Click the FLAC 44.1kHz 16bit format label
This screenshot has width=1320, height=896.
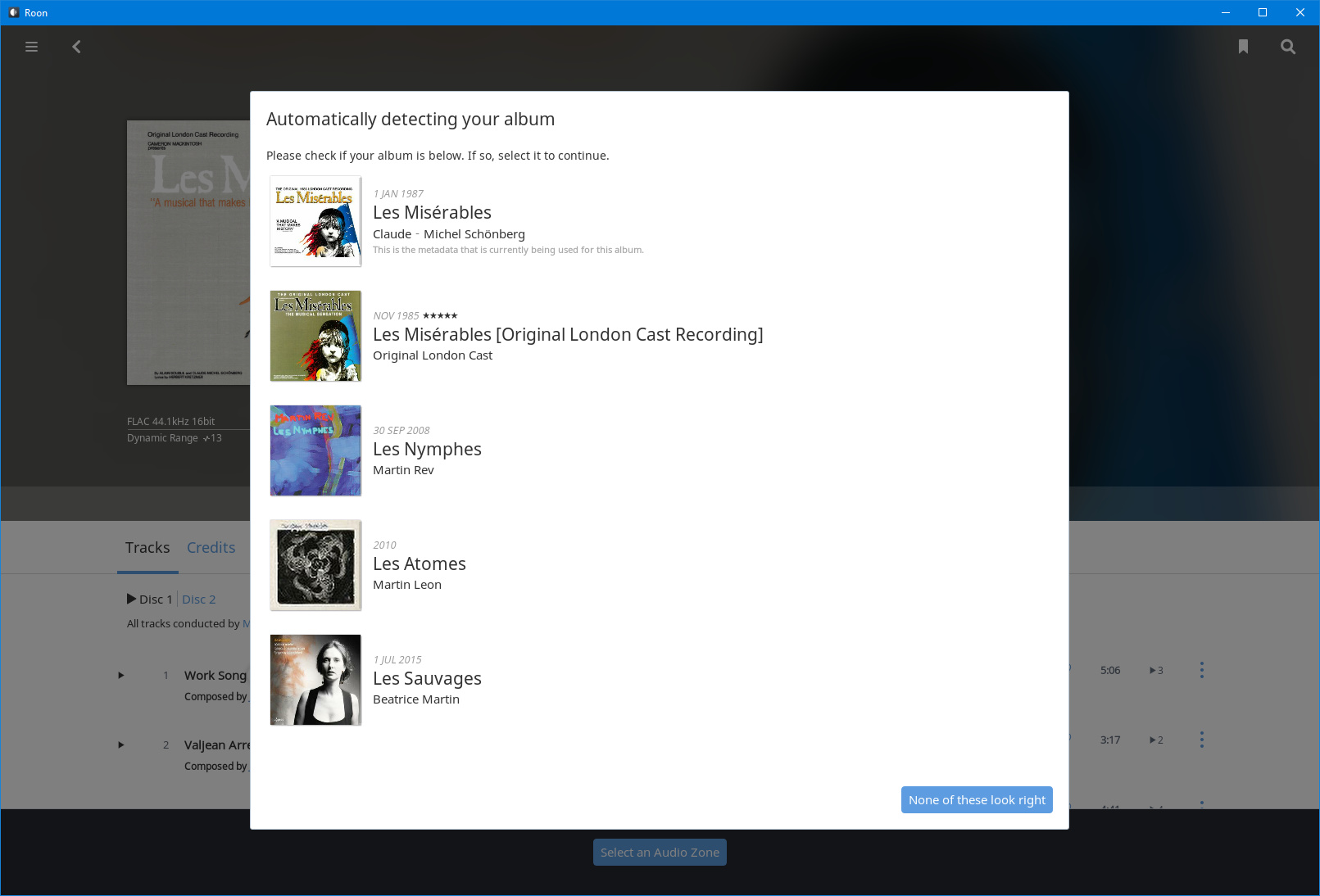click(x=170, y=422)
